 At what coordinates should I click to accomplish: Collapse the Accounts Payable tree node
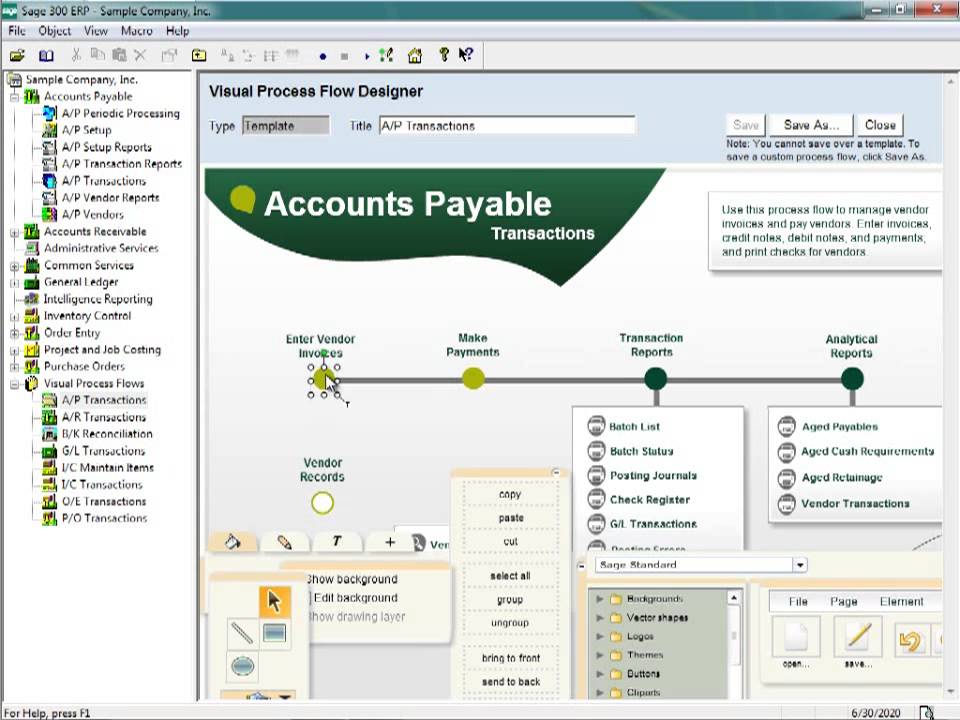pos(15,97)
